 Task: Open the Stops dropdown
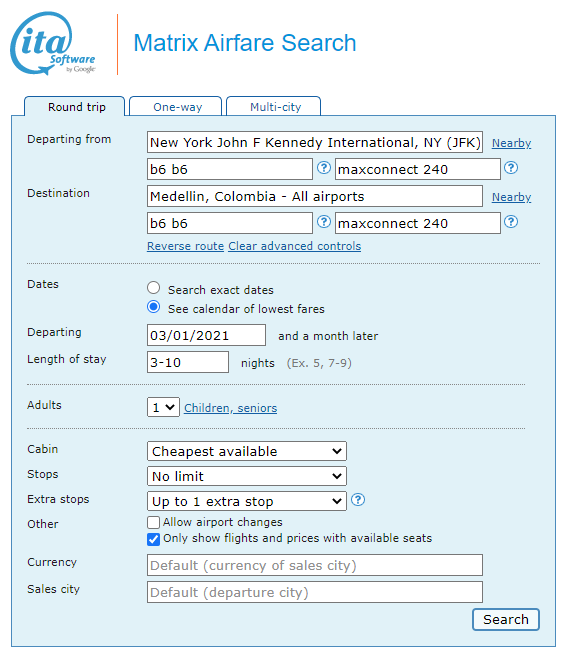click(x=247, y=476)
